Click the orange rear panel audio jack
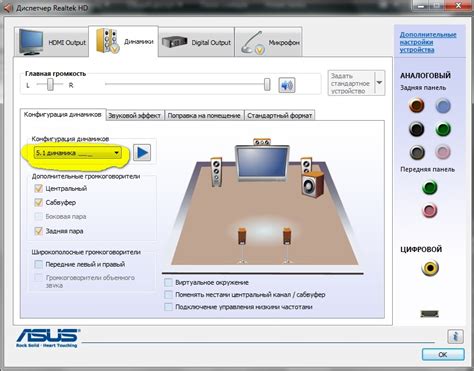 tap(417, 105)
